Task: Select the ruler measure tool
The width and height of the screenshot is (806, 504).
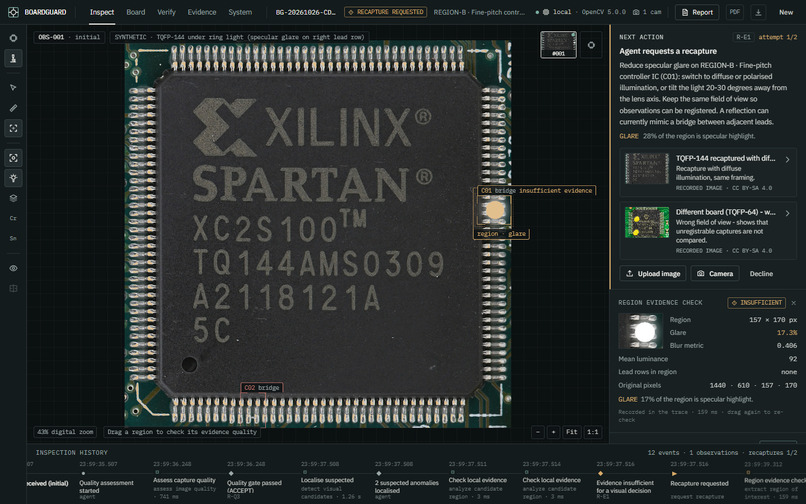Action: [13, 108]
